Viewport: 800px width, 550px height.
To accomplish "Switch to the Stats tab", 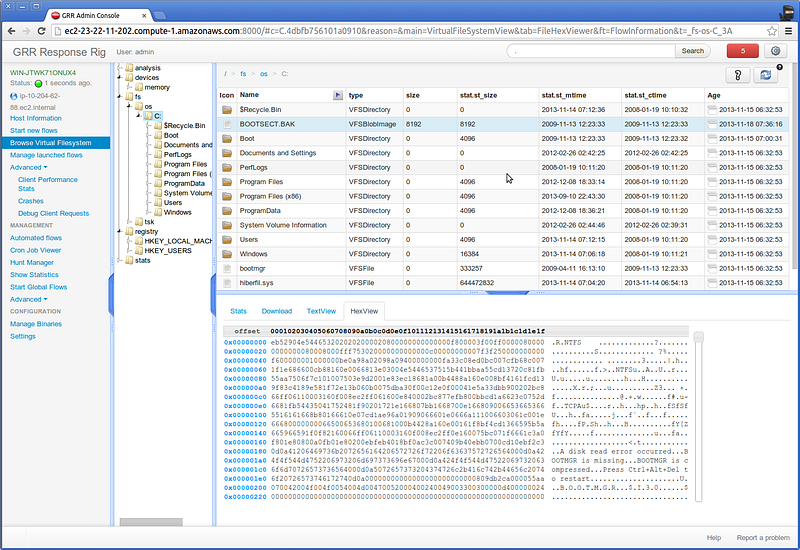I will 238,311.
